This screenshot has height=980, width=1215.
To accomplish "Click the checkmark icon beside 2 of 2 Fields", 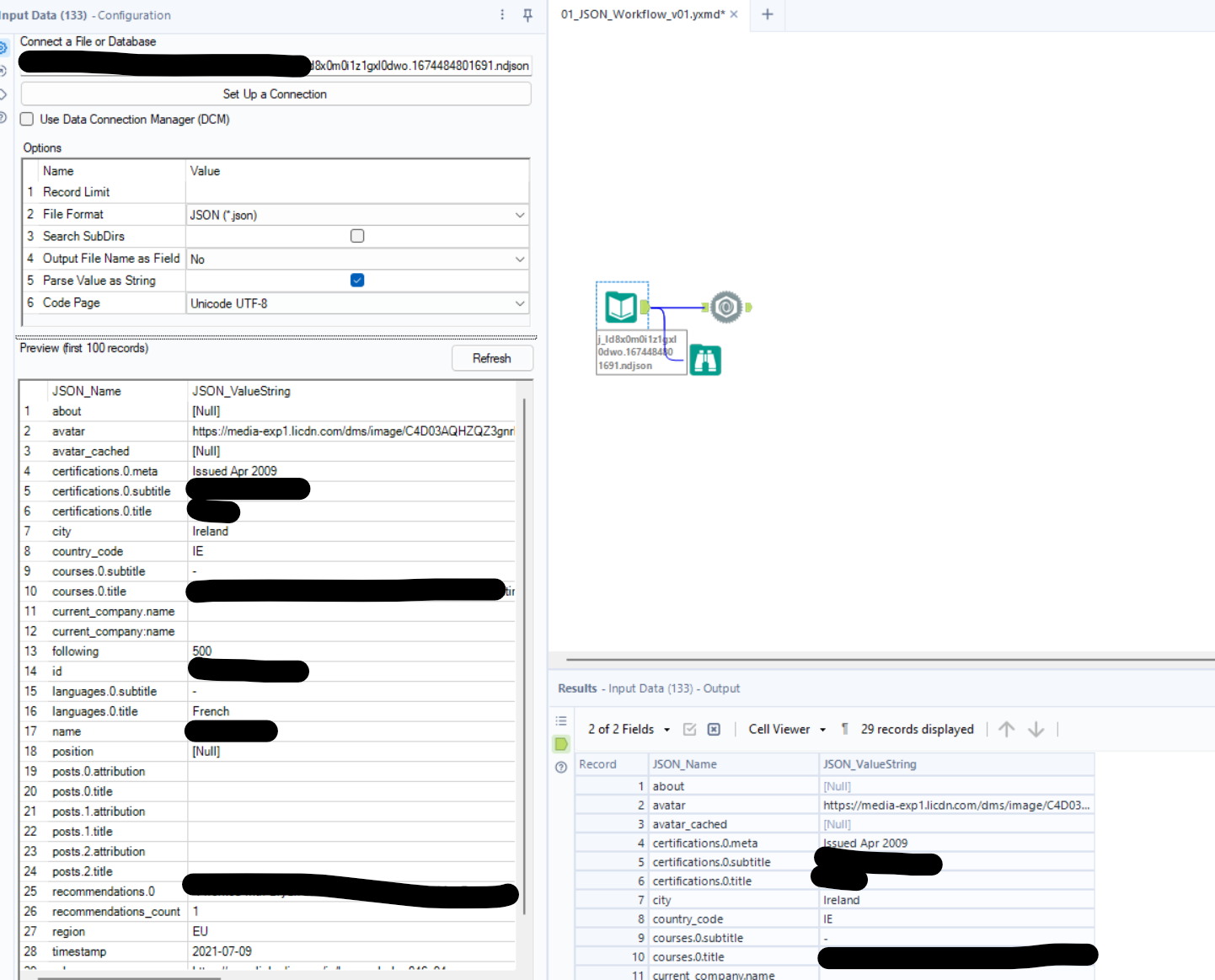I will [x=689, y=730].
